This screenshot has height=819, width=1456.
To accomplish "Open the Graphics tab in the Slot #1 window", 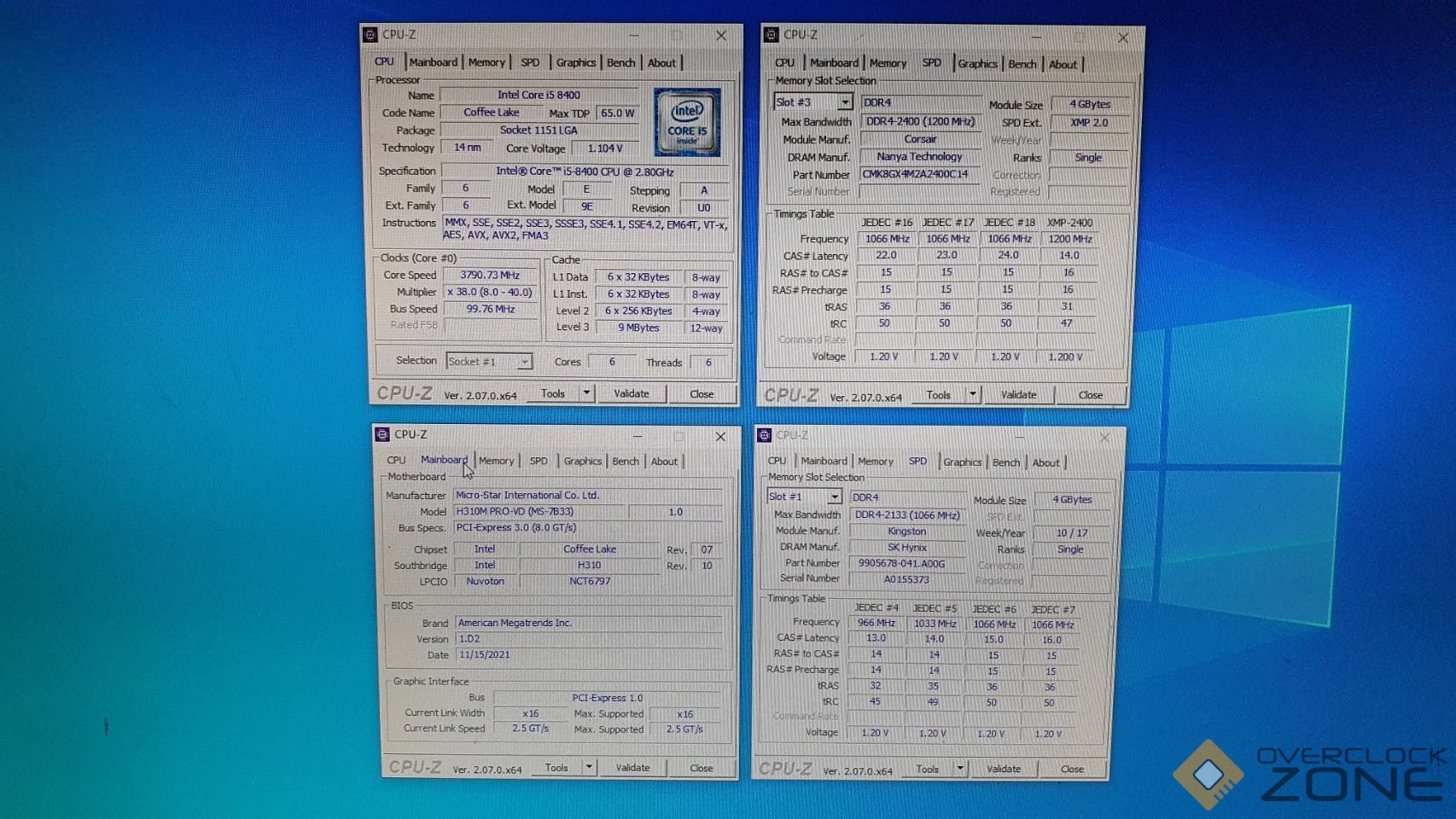I will (962, 462).
